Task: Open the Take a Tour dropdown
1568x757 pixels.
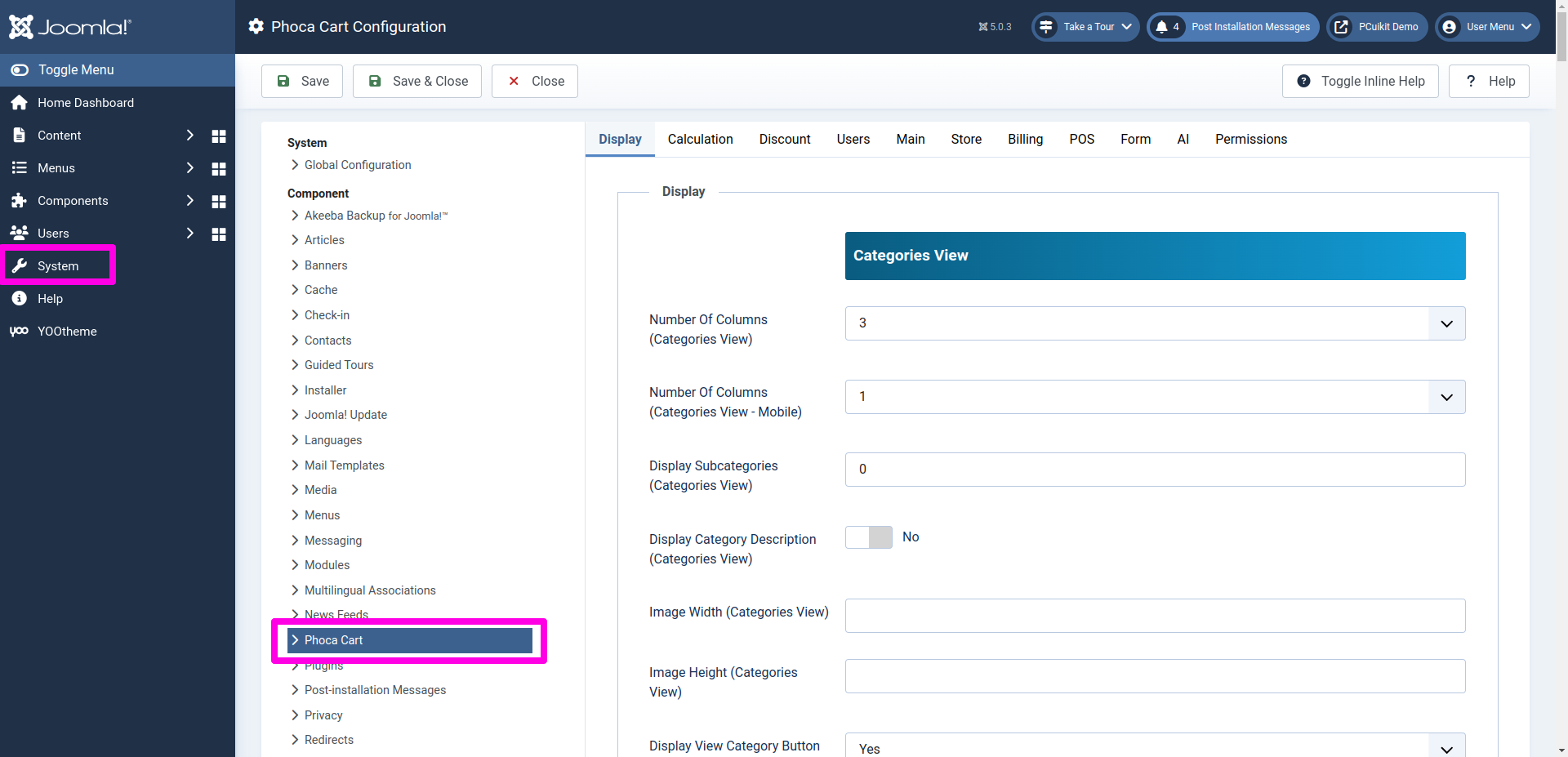Action: pyautogui.click(x=1085, y=27)
